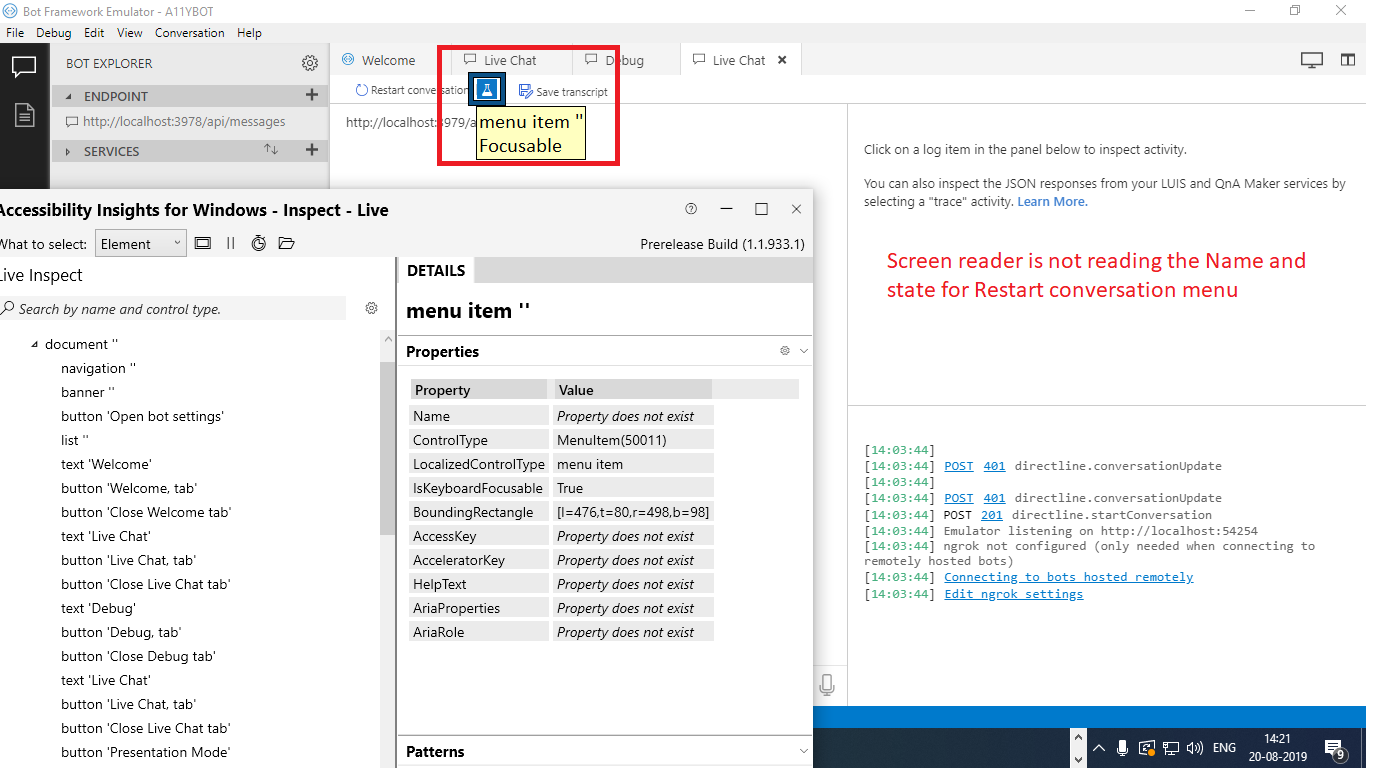This screenshot has height=782, width=1384.
Task: Collapse the document tree node in Live Inspect
Action: click(x=34, y=343)
